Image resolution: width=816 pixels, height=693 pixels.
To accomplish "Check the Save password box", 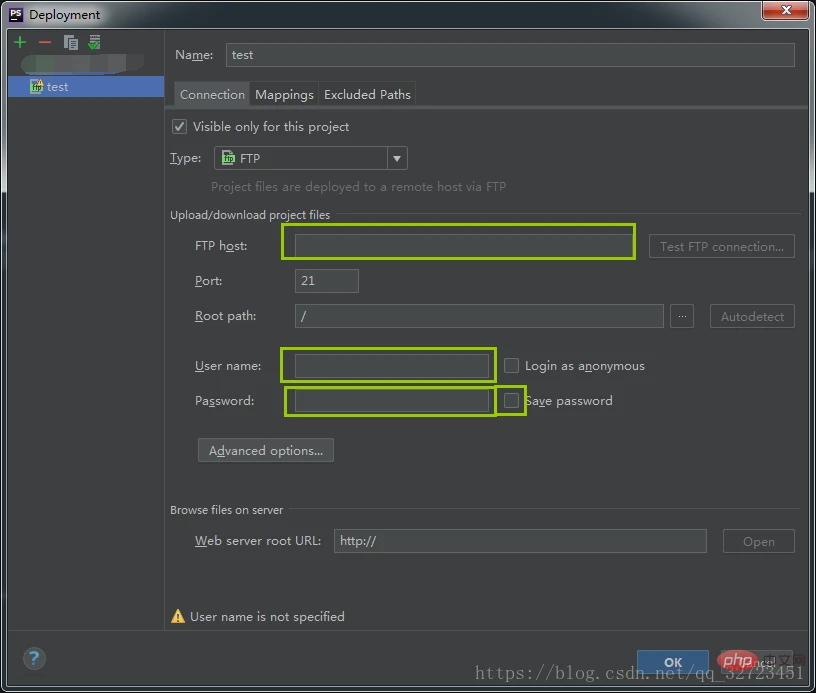I will pos(511,401).
